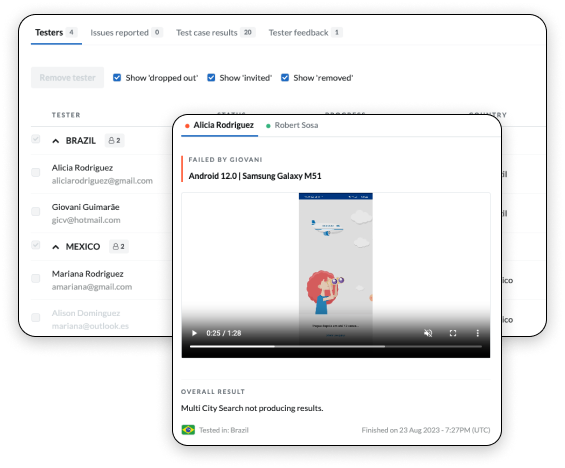This screenshot has width=565, height=468.
Task: Open the Test case results tab
Action: pyautogui.click(x=215, y=32)
